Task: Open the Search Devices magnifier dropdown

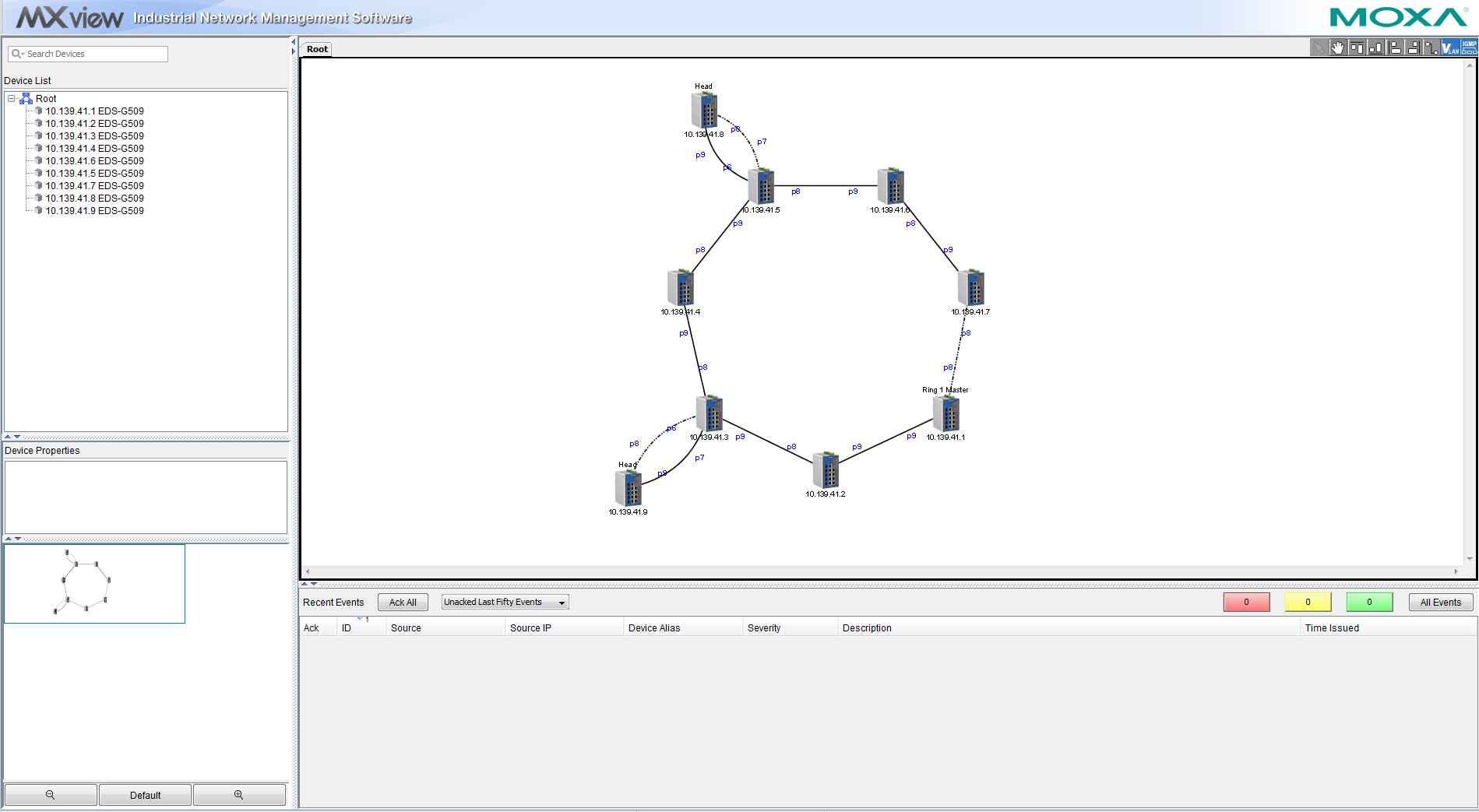Action: pos(17,54)
